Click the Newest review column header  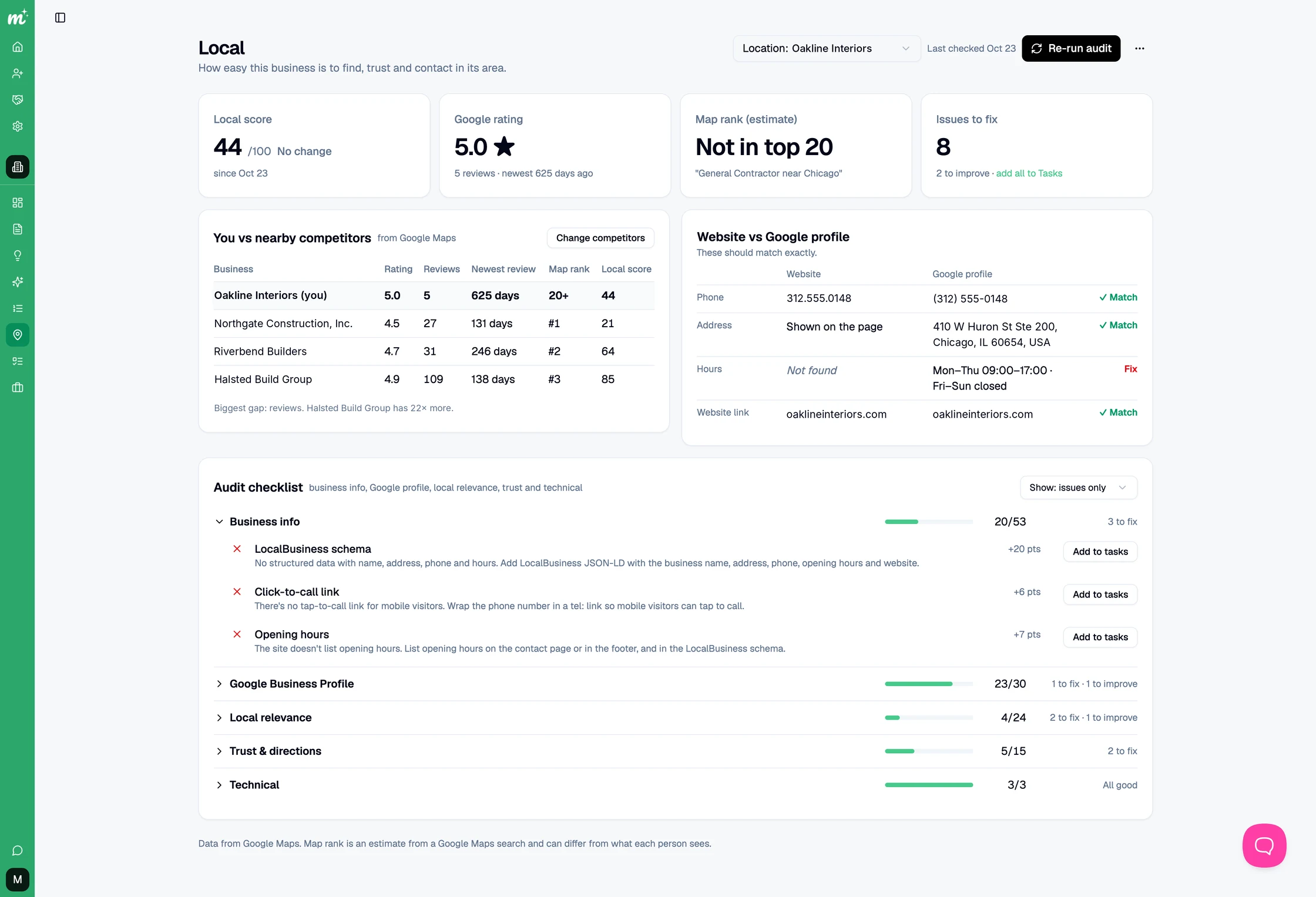[503, 269]
